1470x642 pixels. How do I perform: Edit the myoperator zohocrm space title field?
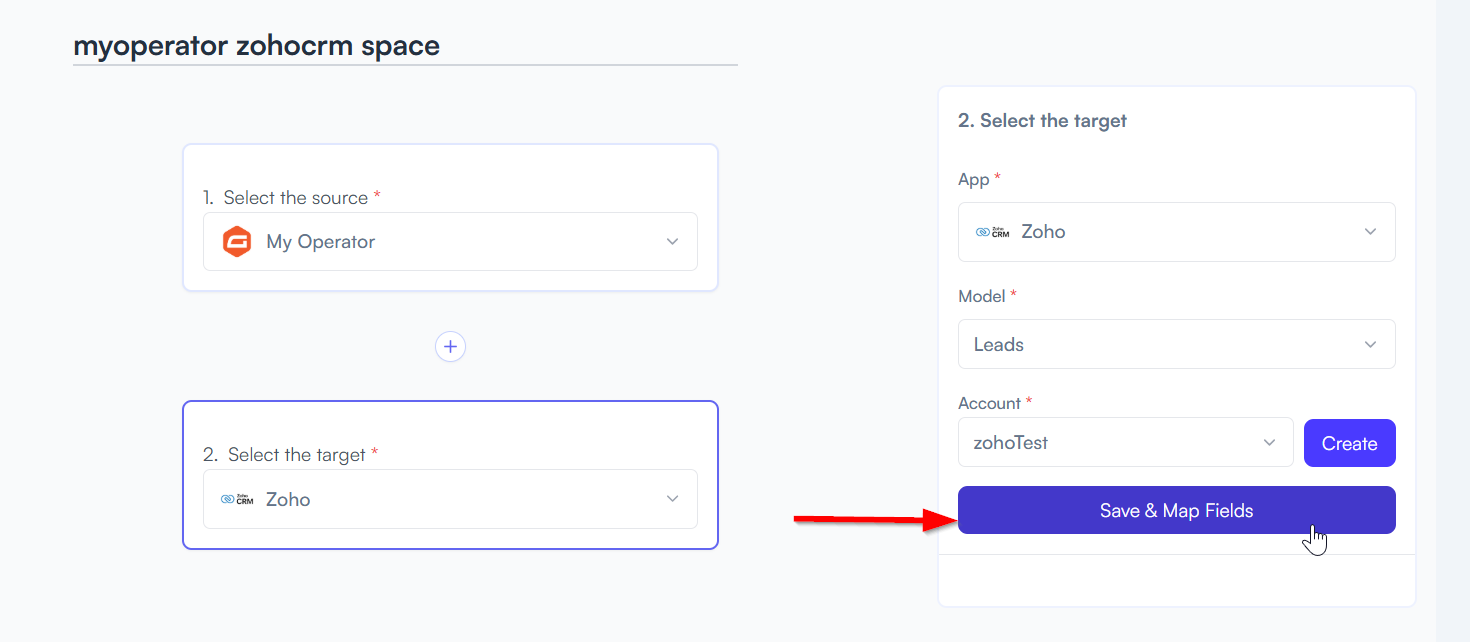click(x=405, y=47)
